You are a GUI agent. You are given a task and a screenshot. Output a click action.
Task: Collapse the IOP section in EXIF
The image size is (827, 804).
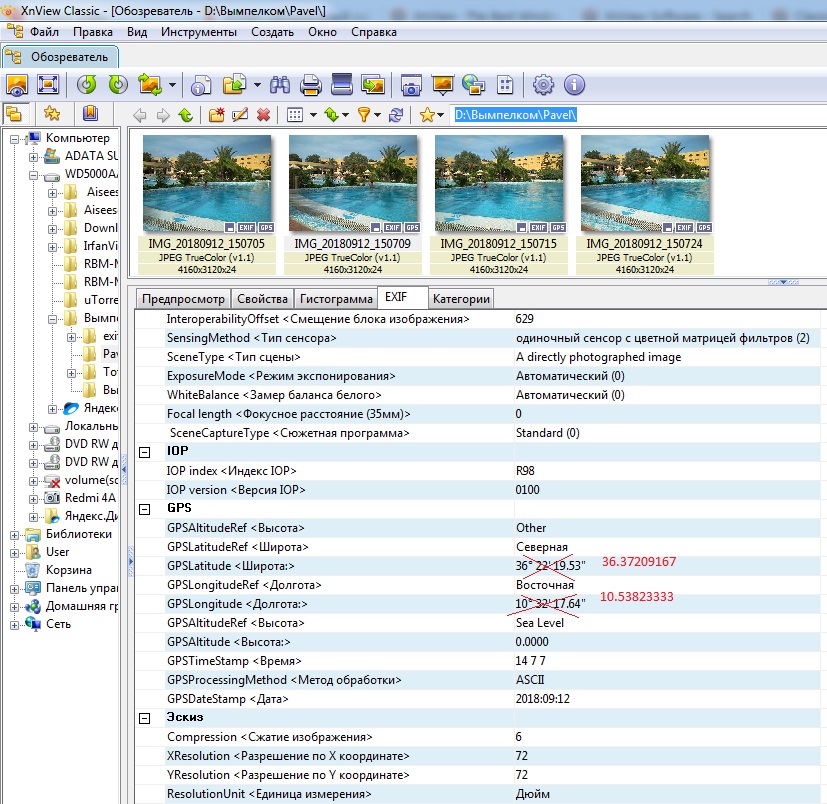click(145, 452)
